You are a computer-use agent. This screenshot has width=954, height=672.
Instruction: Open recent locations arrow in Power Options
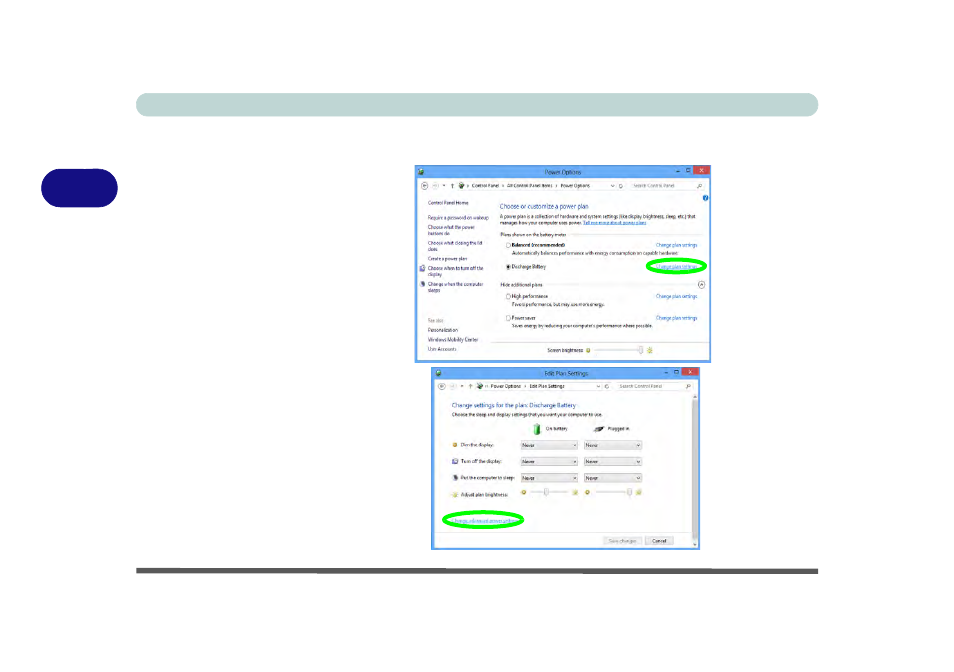point(444,186)
